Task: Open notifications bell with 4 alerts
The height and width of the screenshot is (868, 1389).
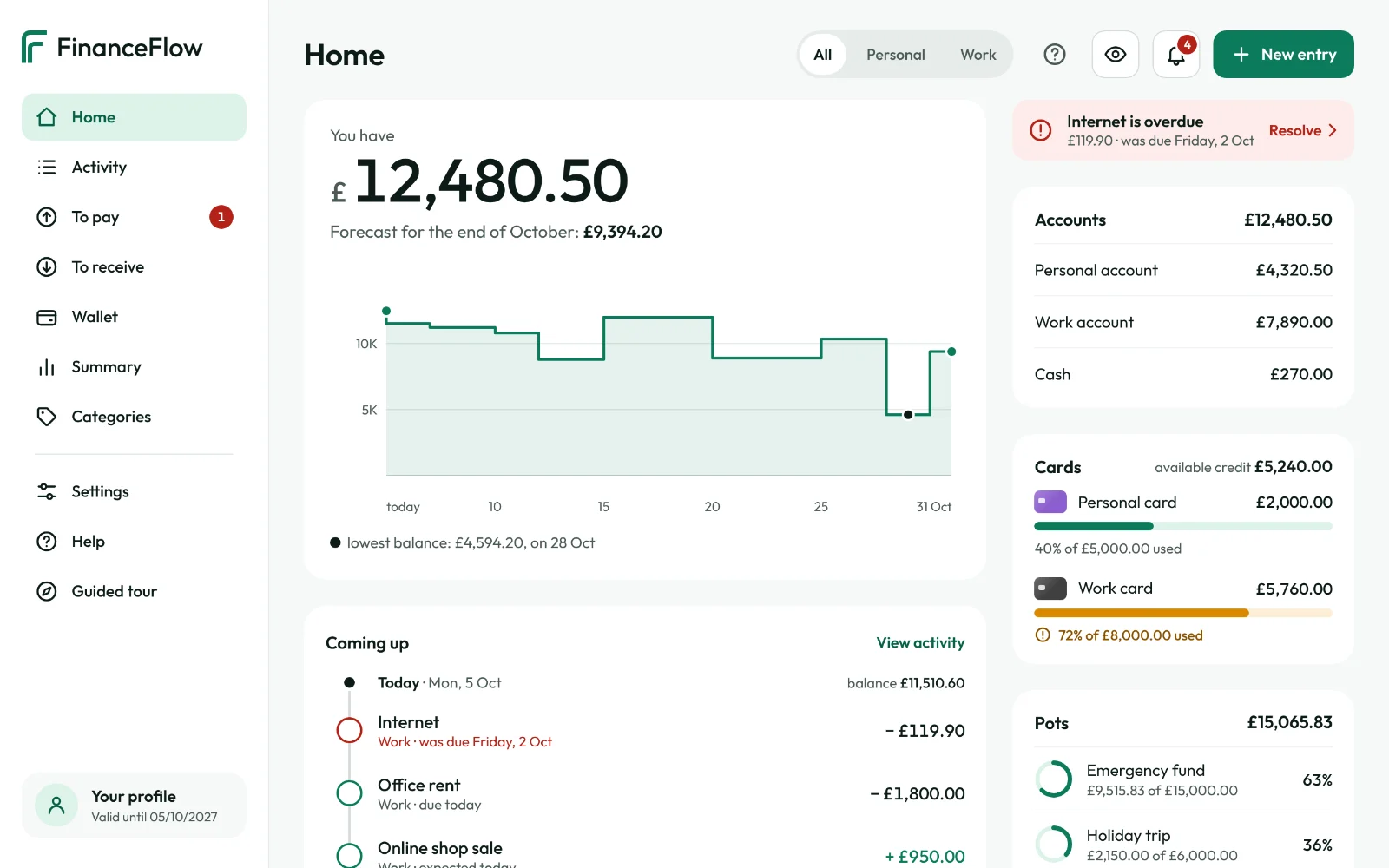Action: coord(1176,55)
